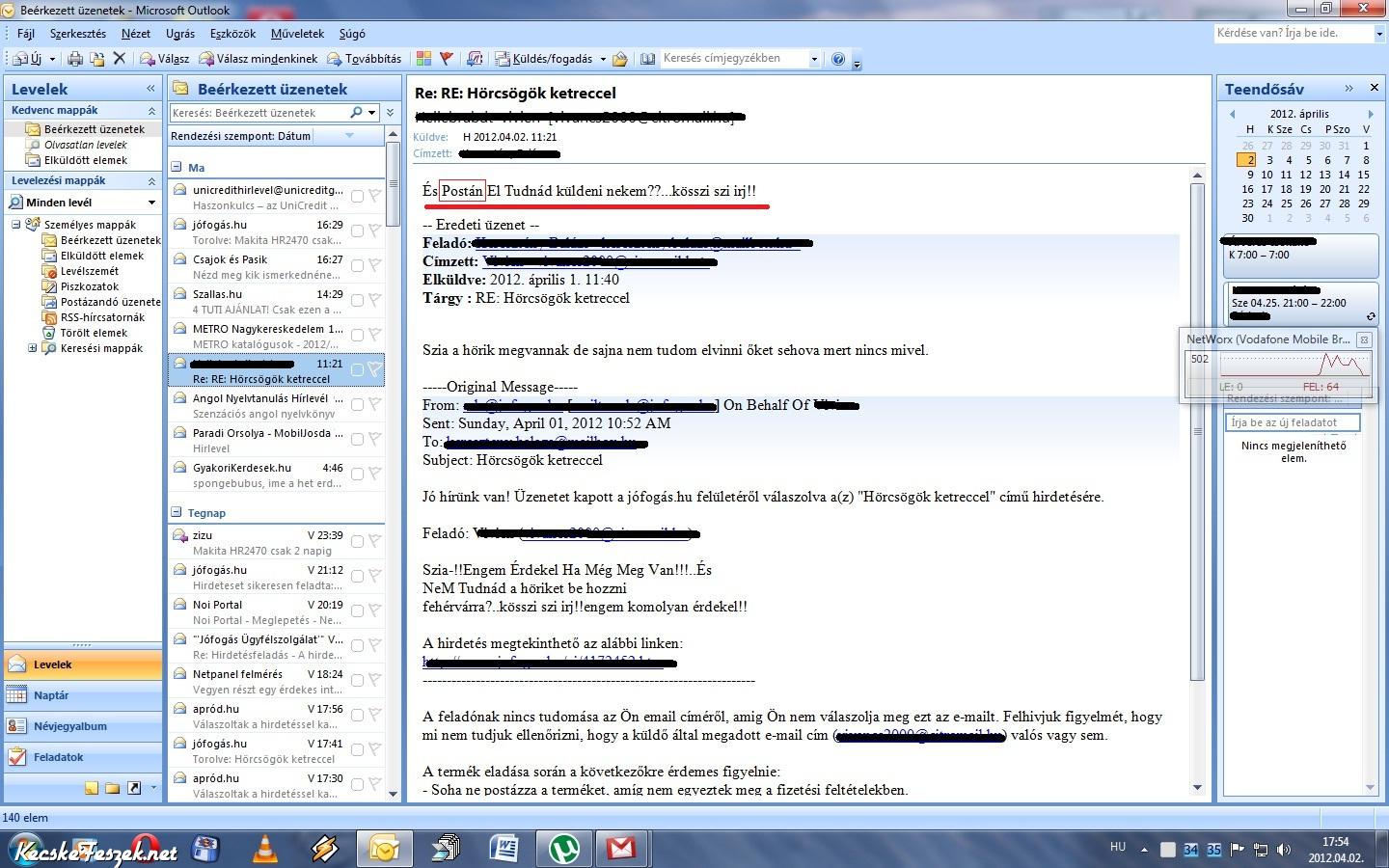Click the address book icon in toolbar
The height and width of the screenshot is (868, 1389).
click(x=646, y=59)
